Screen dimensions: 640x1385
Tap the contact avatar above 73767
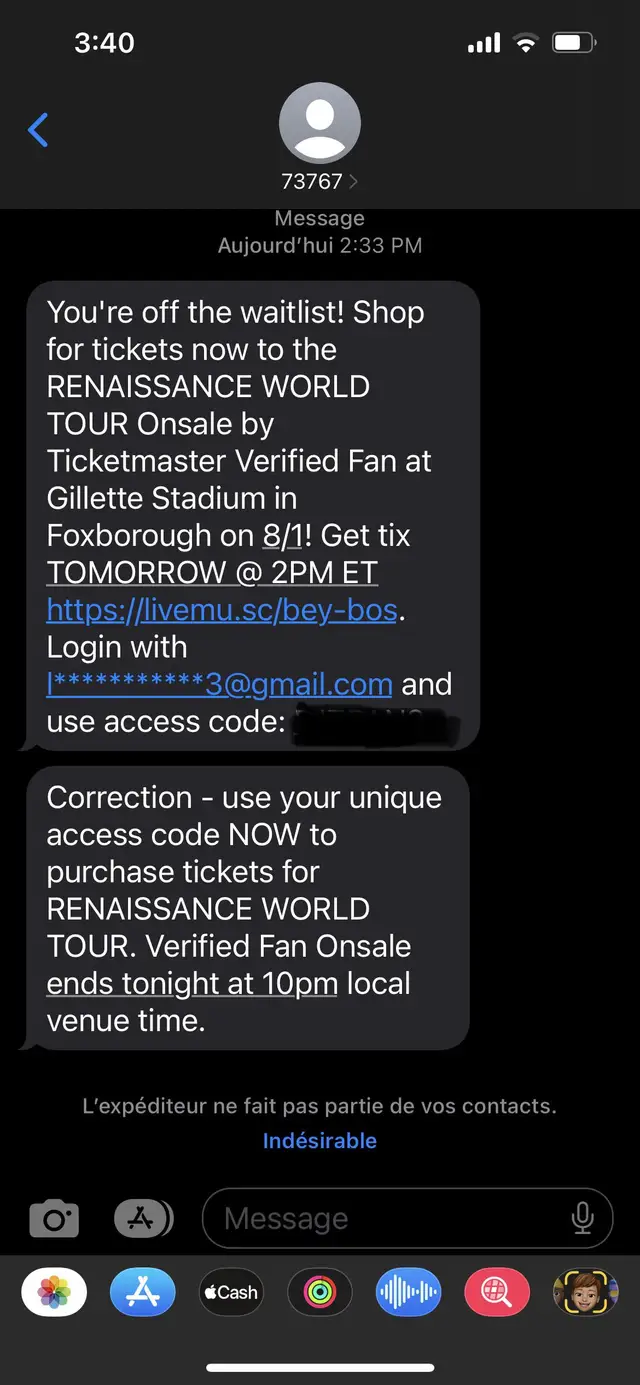pyautogui.click(x=319, y=120)
